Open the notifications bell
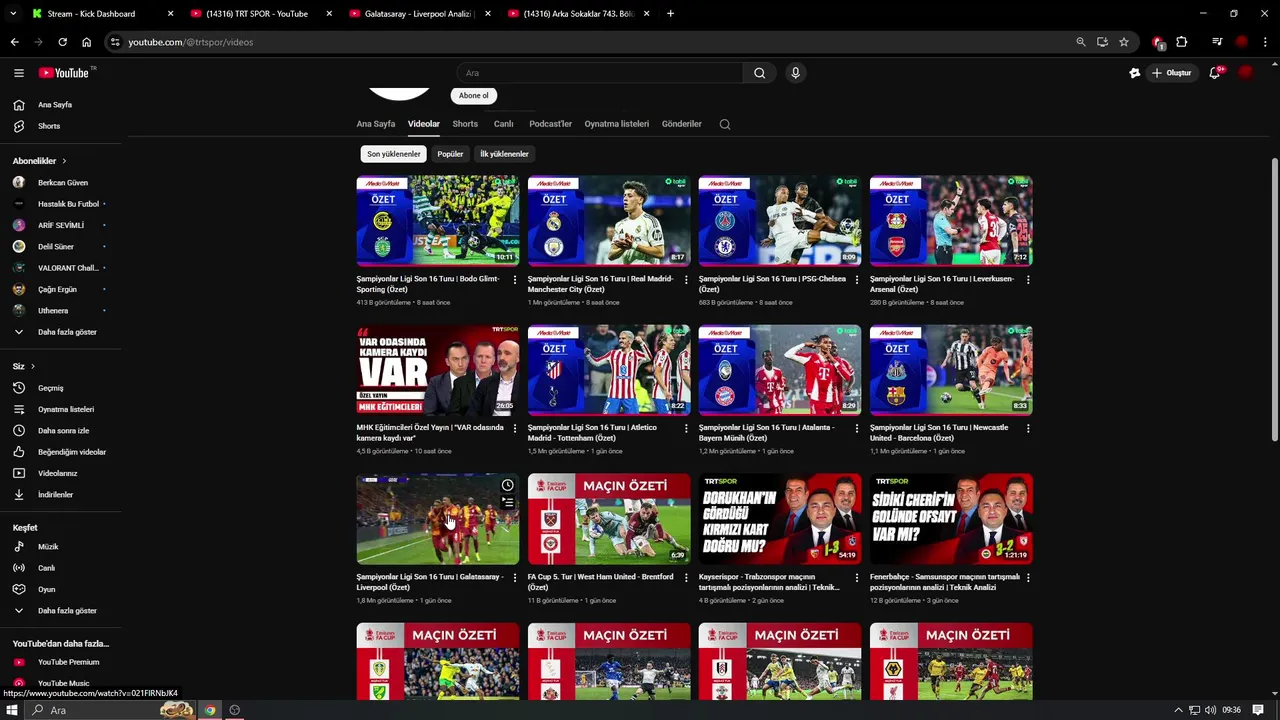The image size is (1280, 720). click(x=1215, y=73)
